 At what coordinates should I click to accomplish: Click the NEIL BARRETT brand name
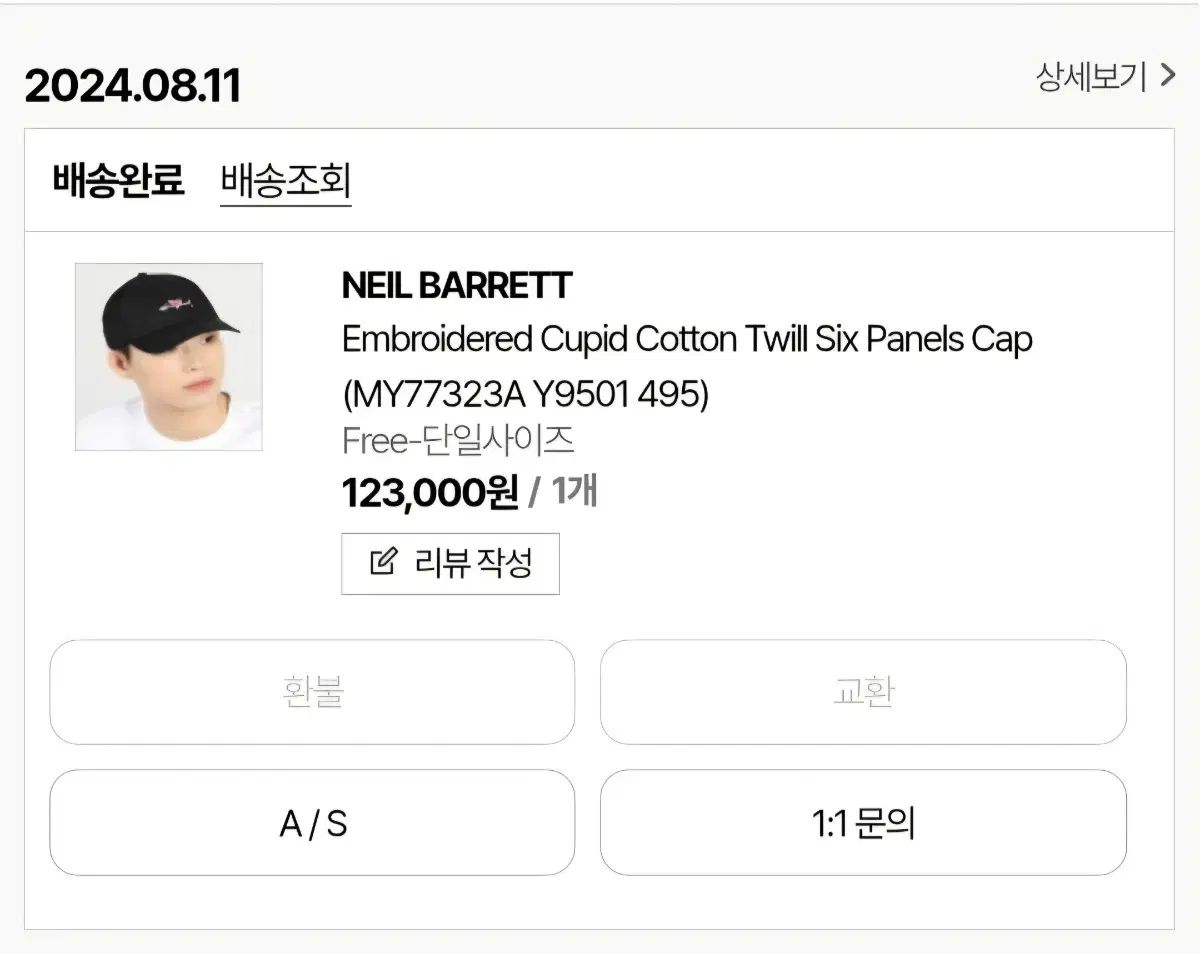[456, 286]
